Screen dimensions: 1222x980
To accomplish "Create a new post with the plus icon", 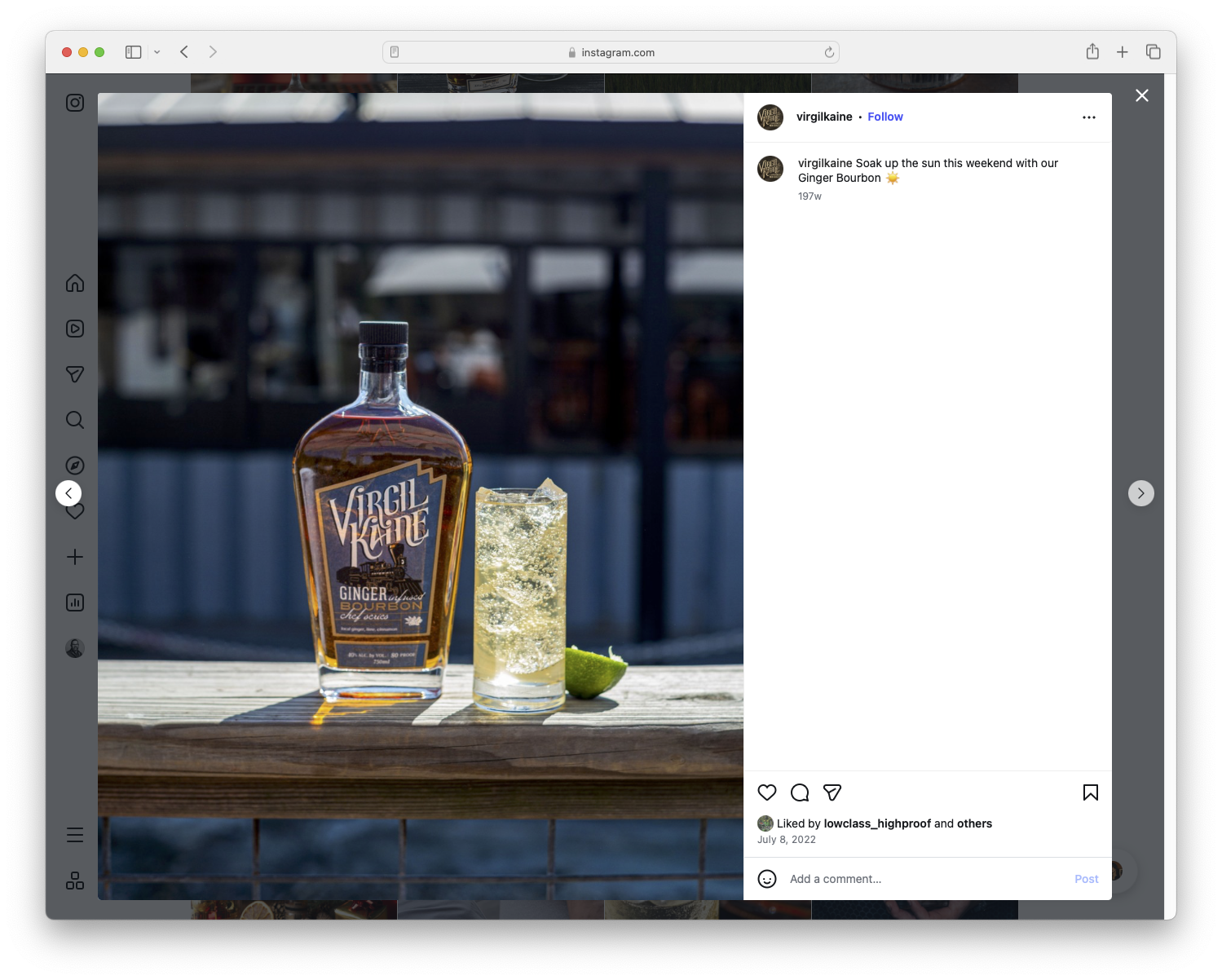I will point(74,557).
